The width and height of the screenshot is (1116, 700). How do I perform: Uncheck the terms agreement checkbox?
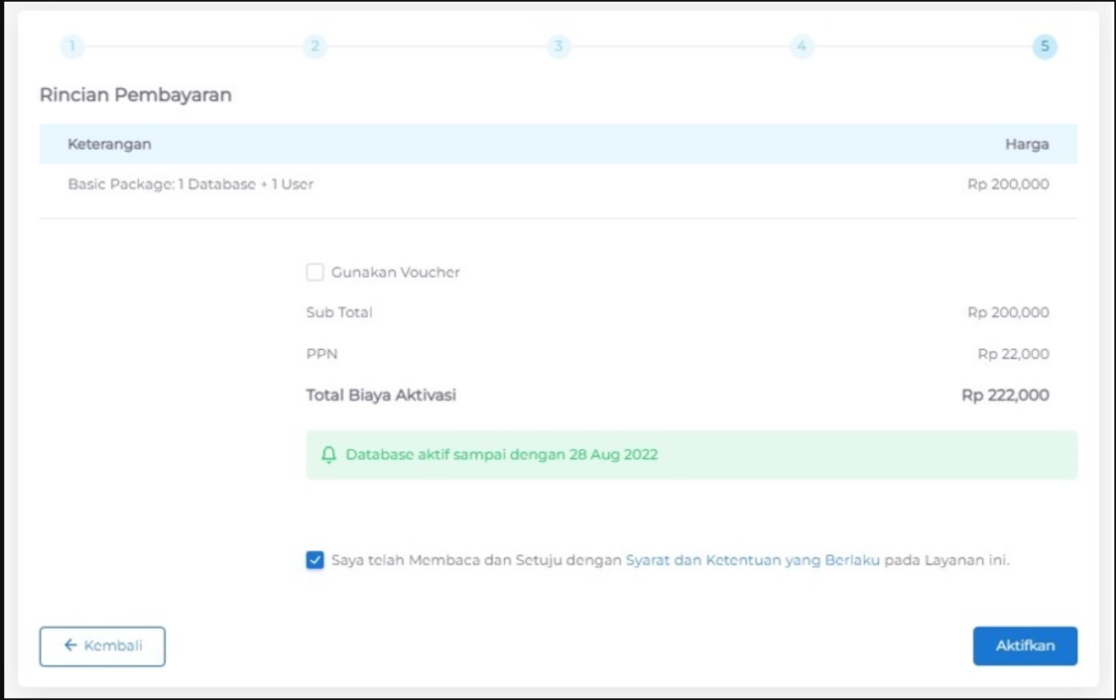click(315, 560)
